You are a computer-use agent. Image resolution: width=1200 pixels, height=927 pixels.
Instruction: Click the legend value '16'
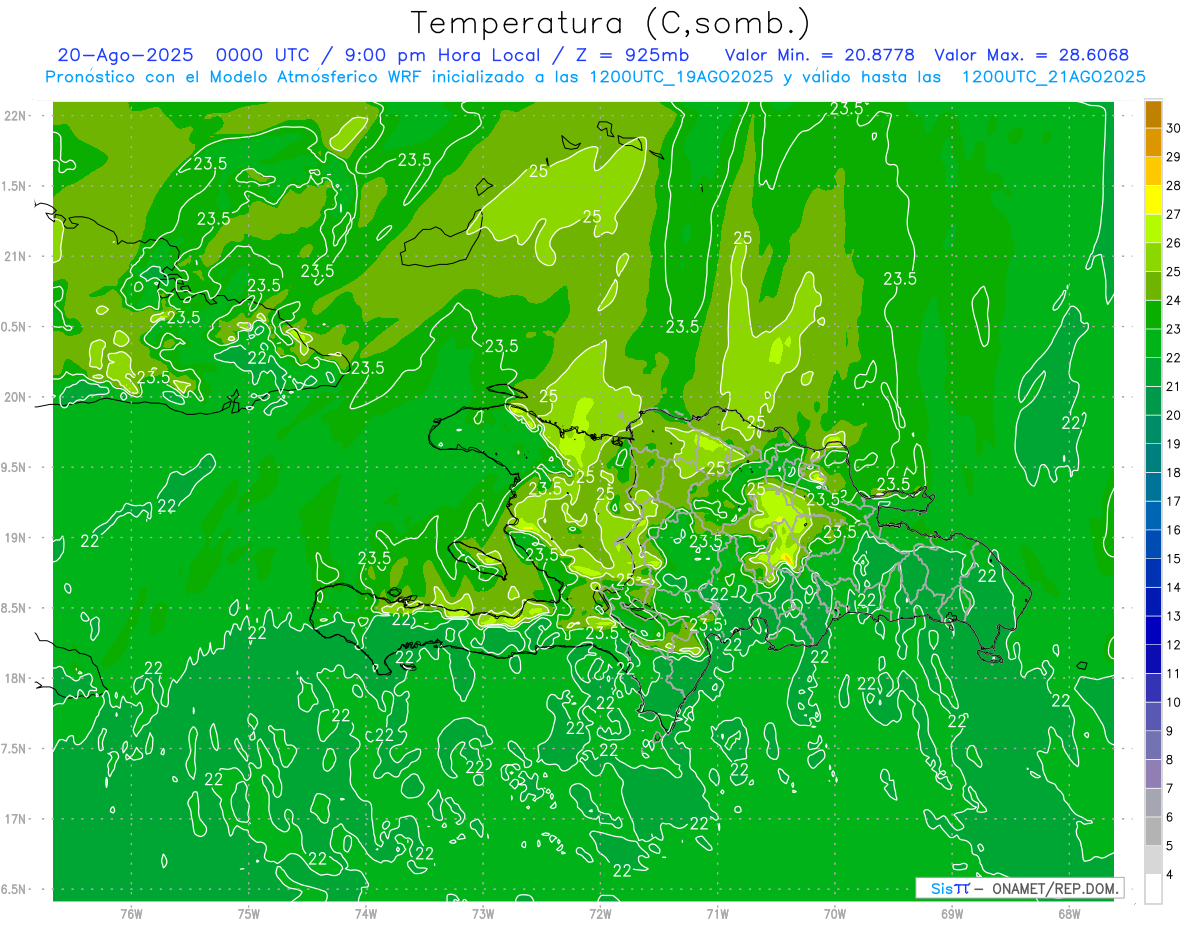[1174, 530]
